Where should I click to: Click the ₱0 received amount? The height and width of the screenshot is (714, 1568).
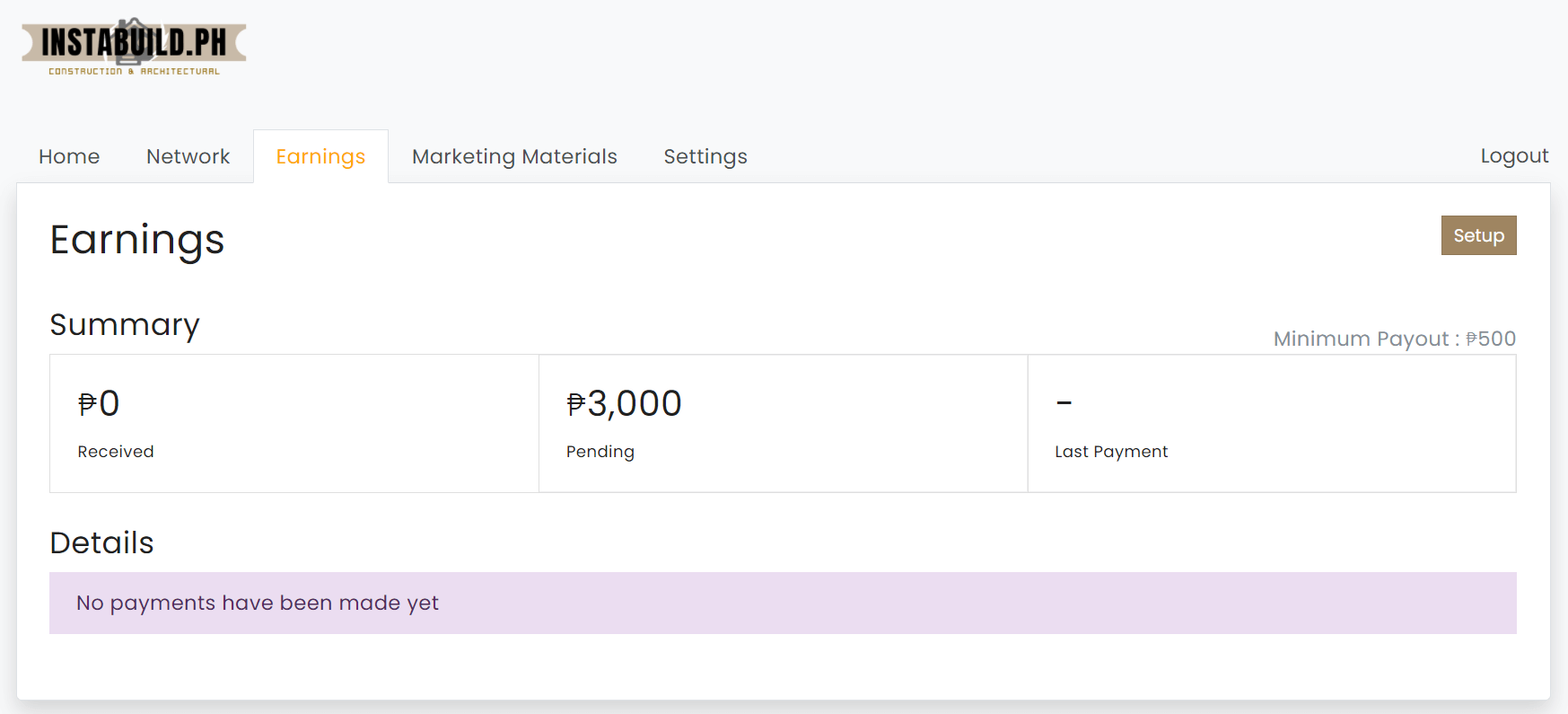tap(99, 403)
